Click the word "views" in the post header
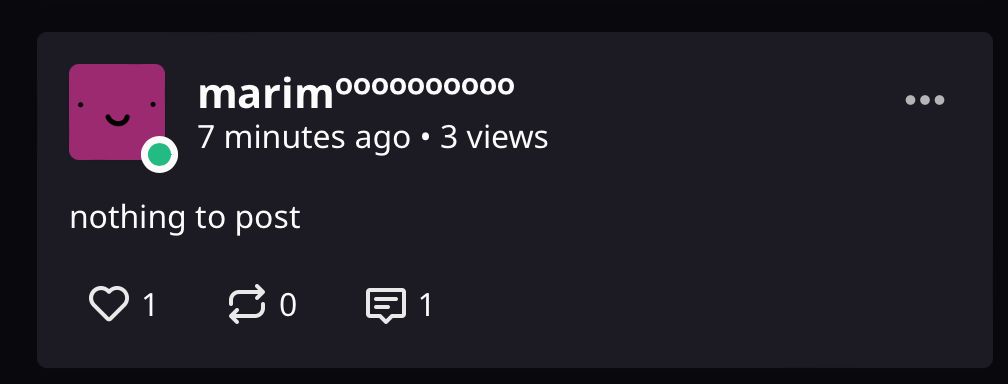This screenshot has height=384, width=1008. [x=507, y=138]
